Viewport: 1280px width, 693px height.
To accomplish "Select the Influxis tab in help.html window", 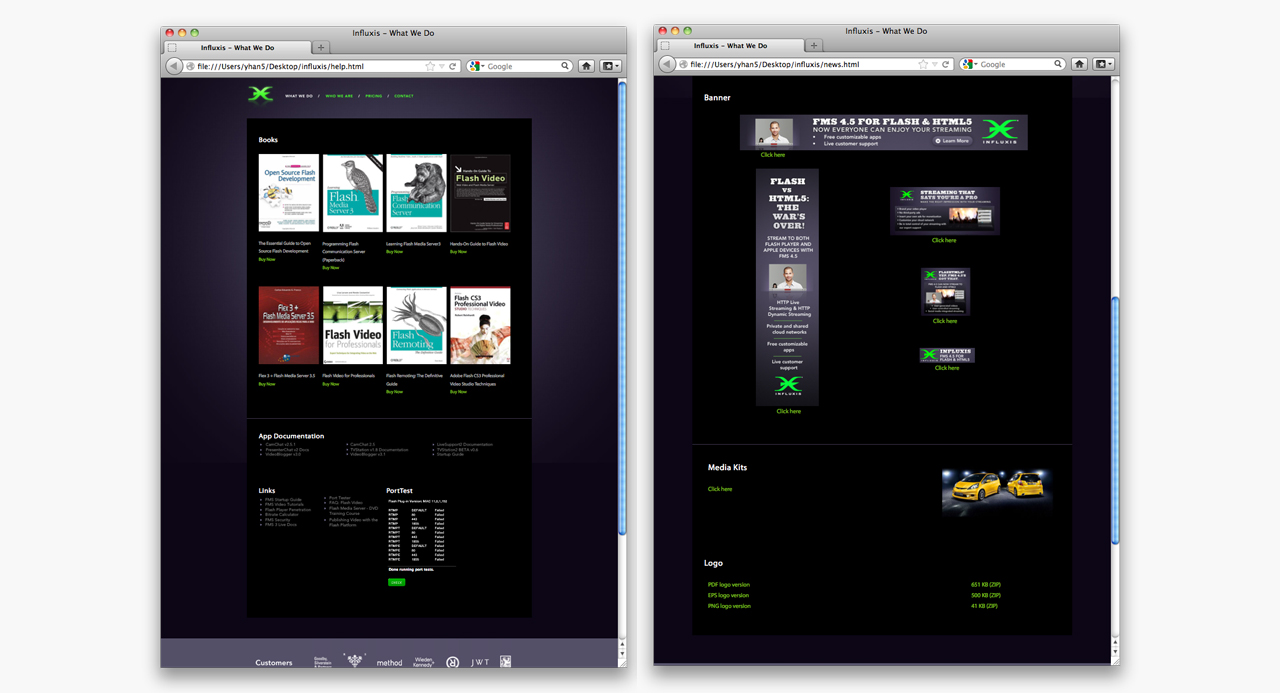I will (238, 47).
